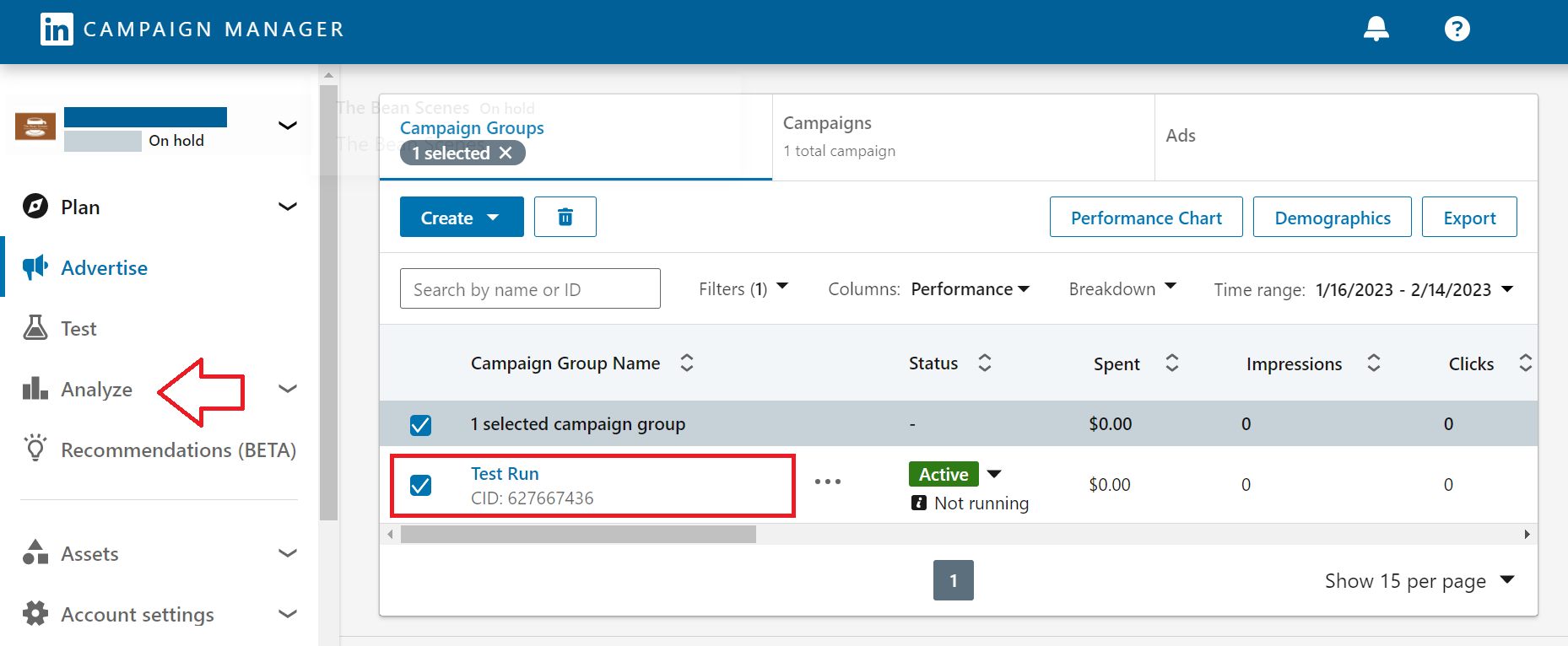Sort by Impressions column
1568x646 pixels.
click(x=1374, y=363)
